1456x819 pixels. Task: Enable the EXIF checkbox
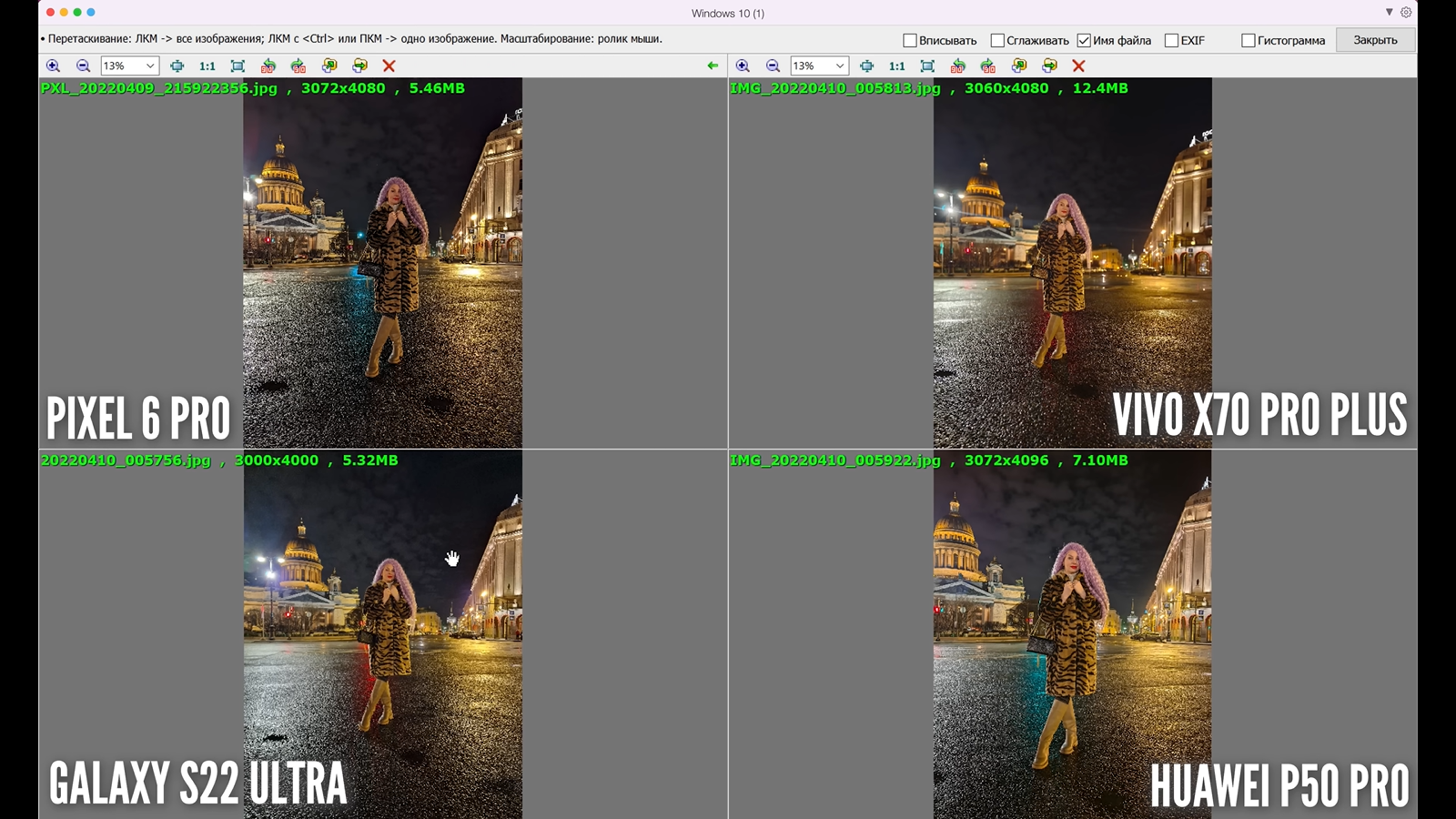pos(1171,40)
